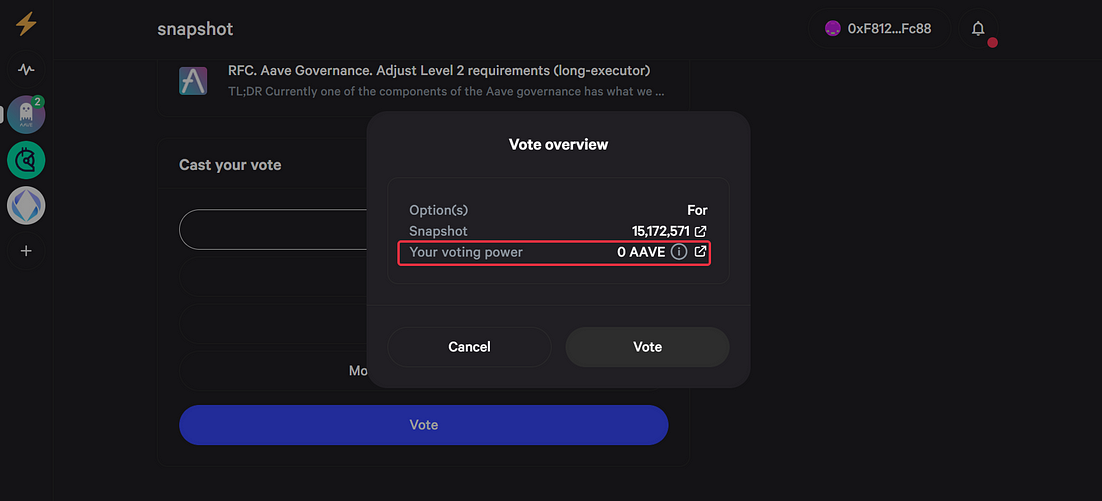Open notifications bell icon
The height and width of the screenshot is (501, 1102).
pyautogui.click(x=978, y=29)
